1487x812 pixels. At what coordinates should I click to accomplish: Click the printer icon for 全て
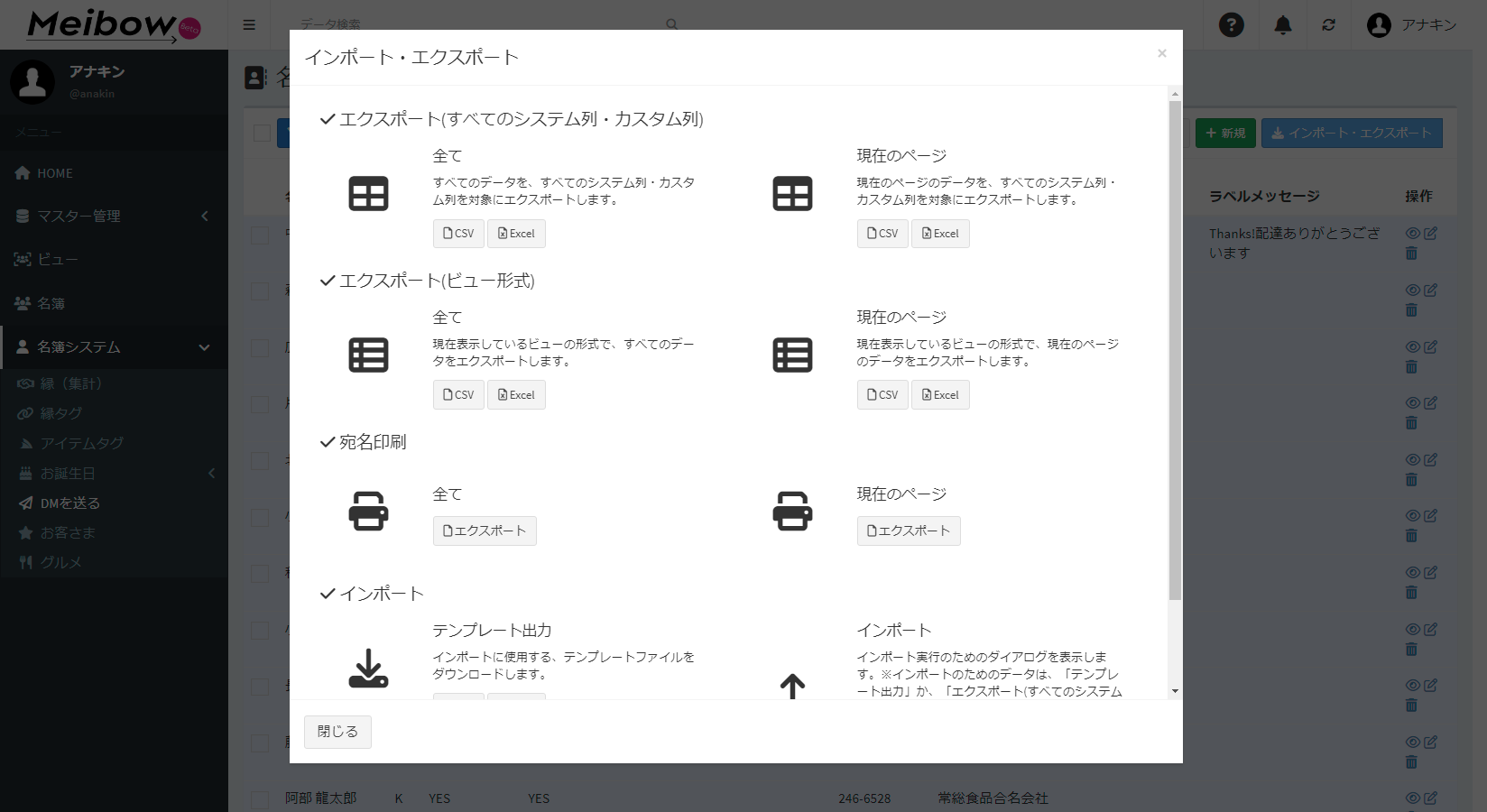(368, 511)
